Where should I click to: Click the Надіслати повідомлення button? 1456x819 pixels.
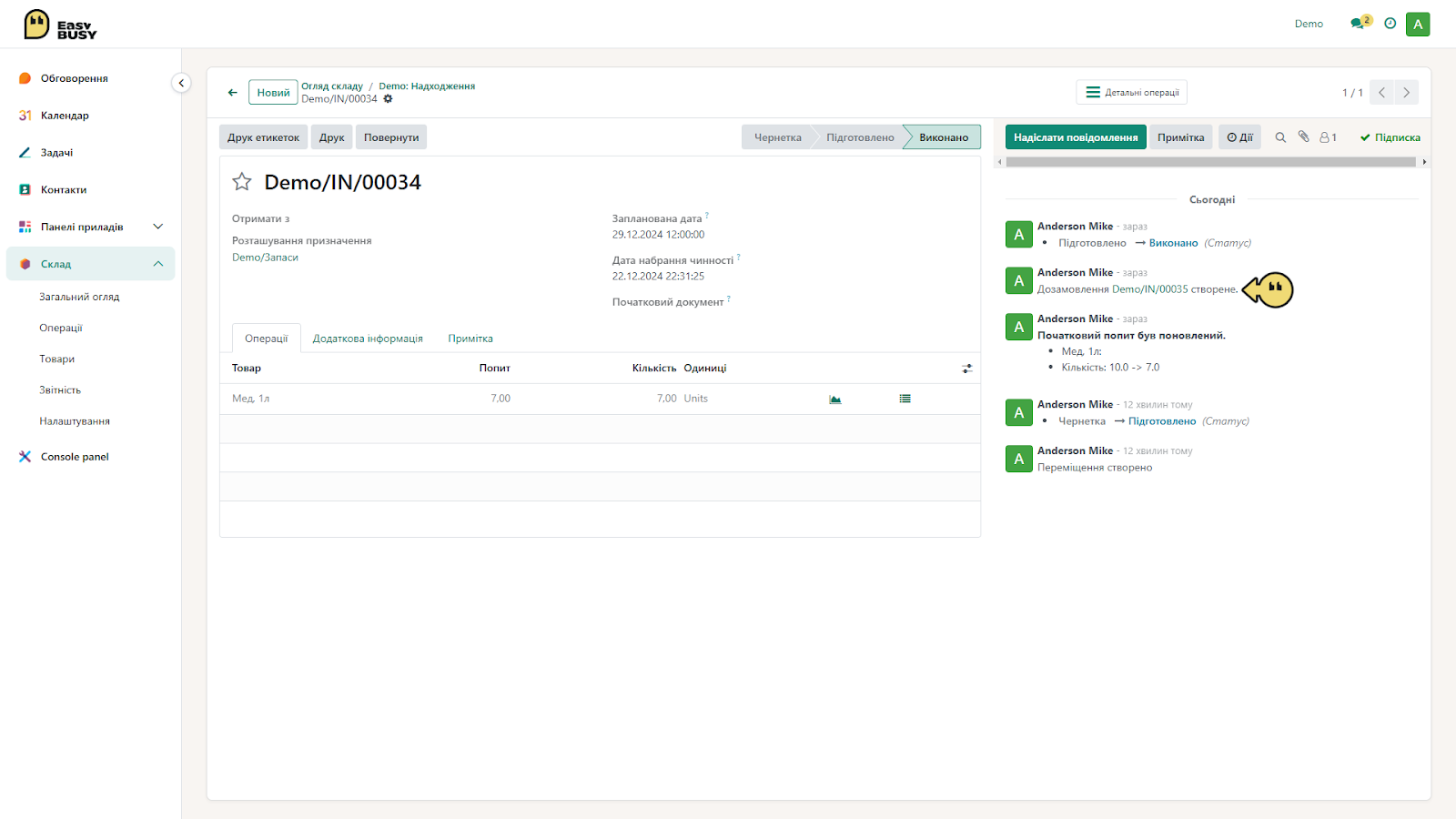click(x=1076, y=137)
